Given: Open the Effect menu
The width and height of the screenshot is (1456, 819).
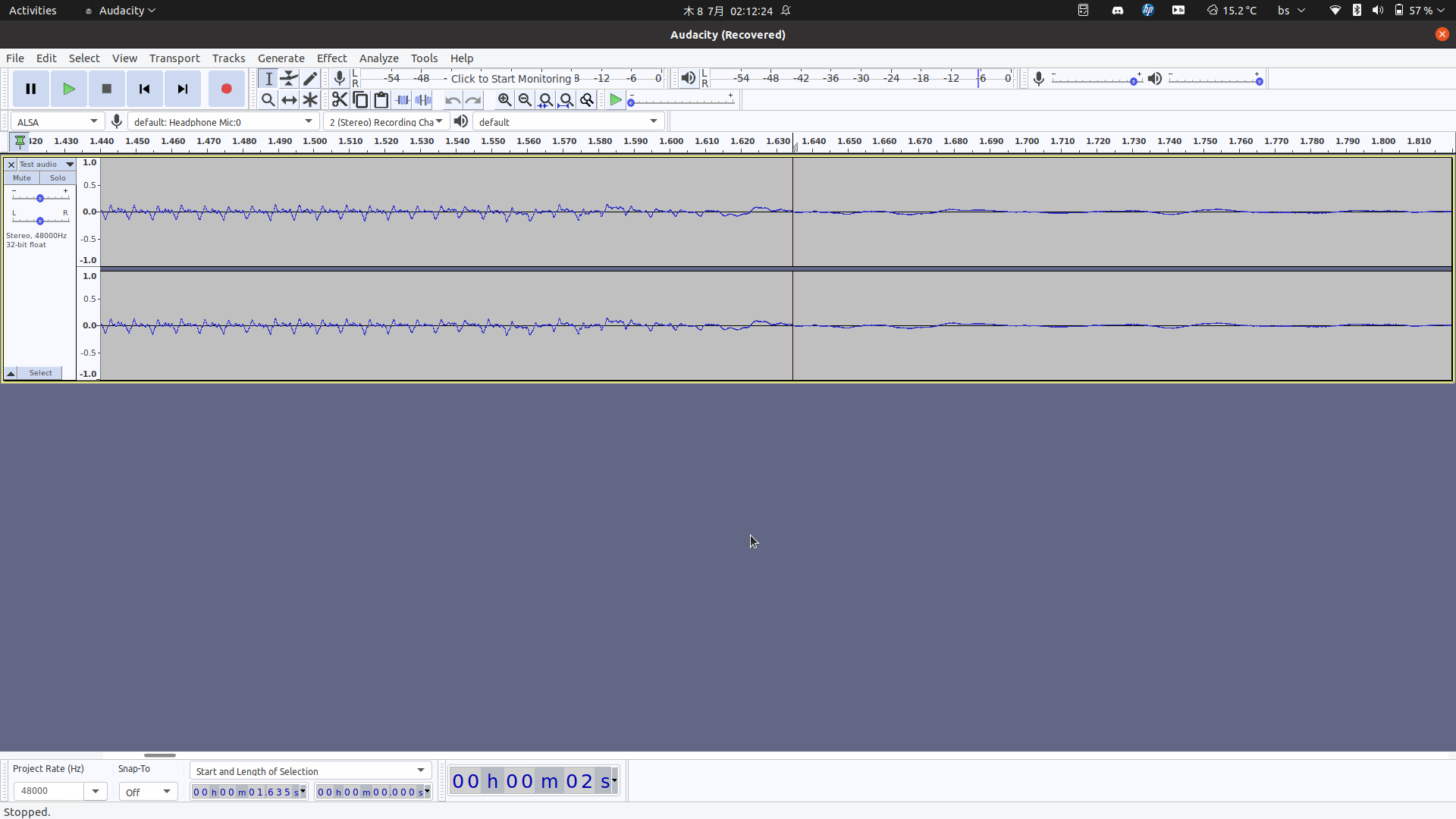Looking at the screenshot, I should 331,58.
